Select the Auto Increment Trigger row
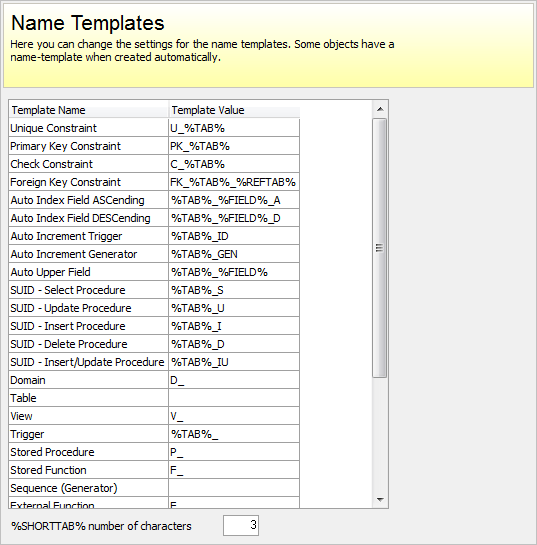537x545 pixels. click(89, 236)
